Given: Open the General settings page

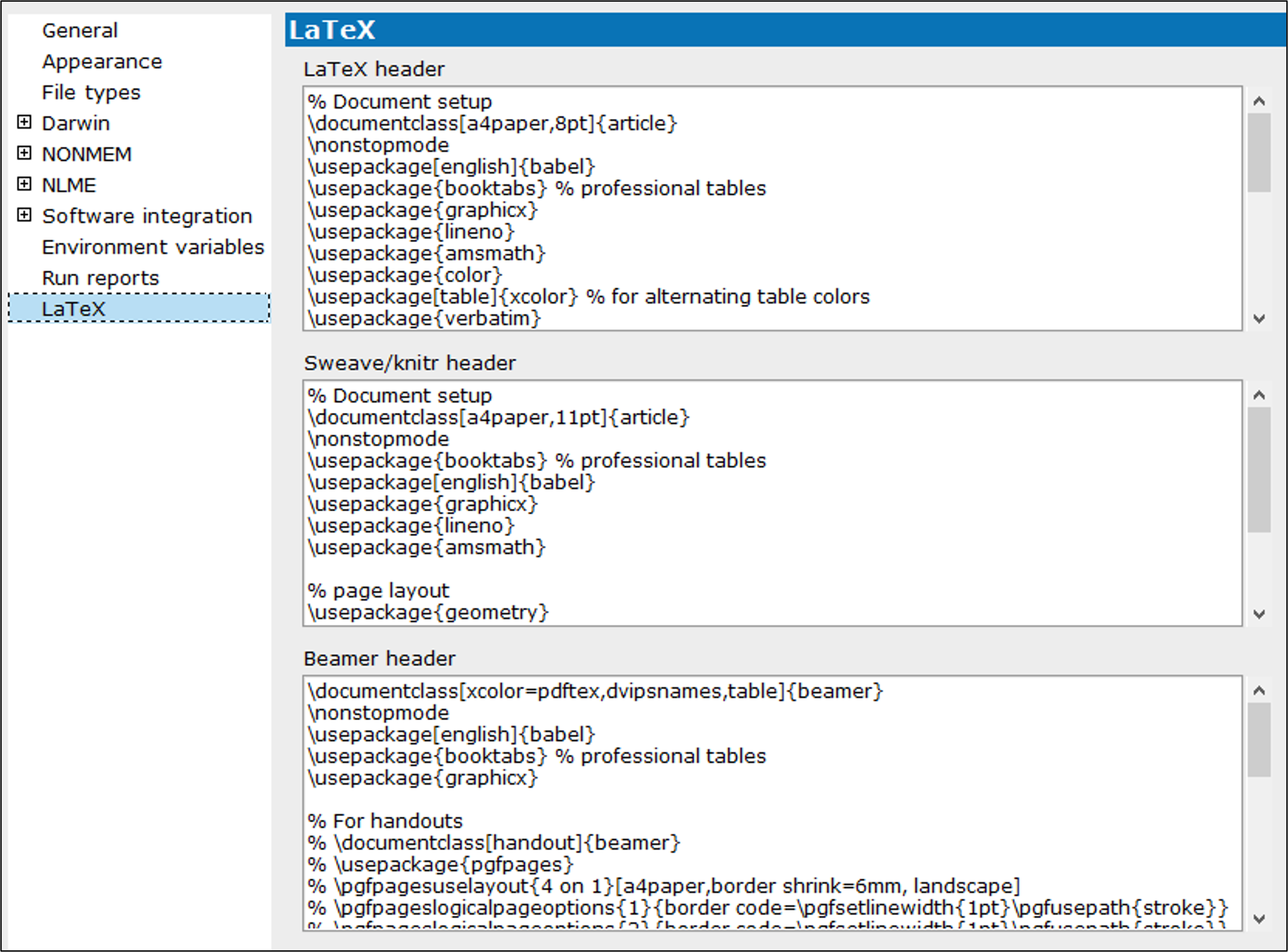Looking at the screenshot, I should click(x=80, y=31).
